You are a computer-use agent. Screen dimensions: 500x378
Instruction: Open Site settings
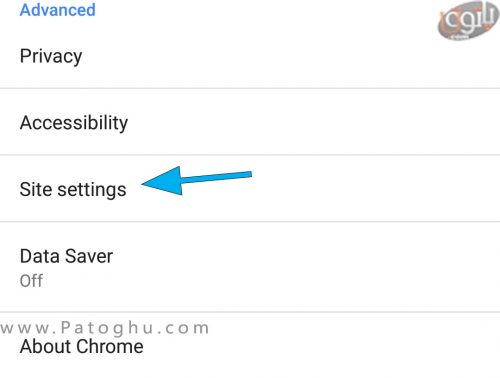pos(250,189)
